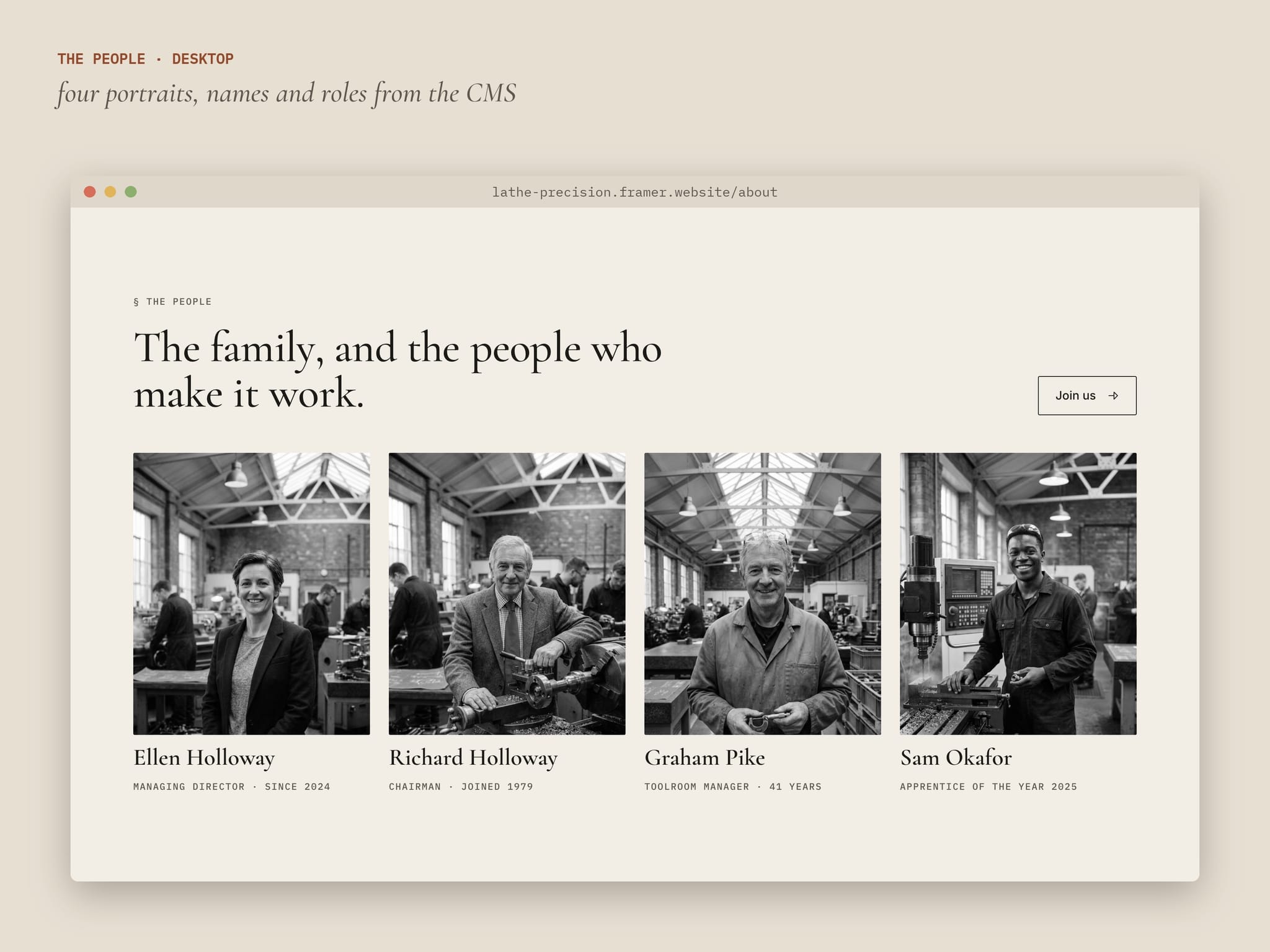This screenshot has height=952, width=1270.
Task: Click the family headline text
Action: (397, 370)
